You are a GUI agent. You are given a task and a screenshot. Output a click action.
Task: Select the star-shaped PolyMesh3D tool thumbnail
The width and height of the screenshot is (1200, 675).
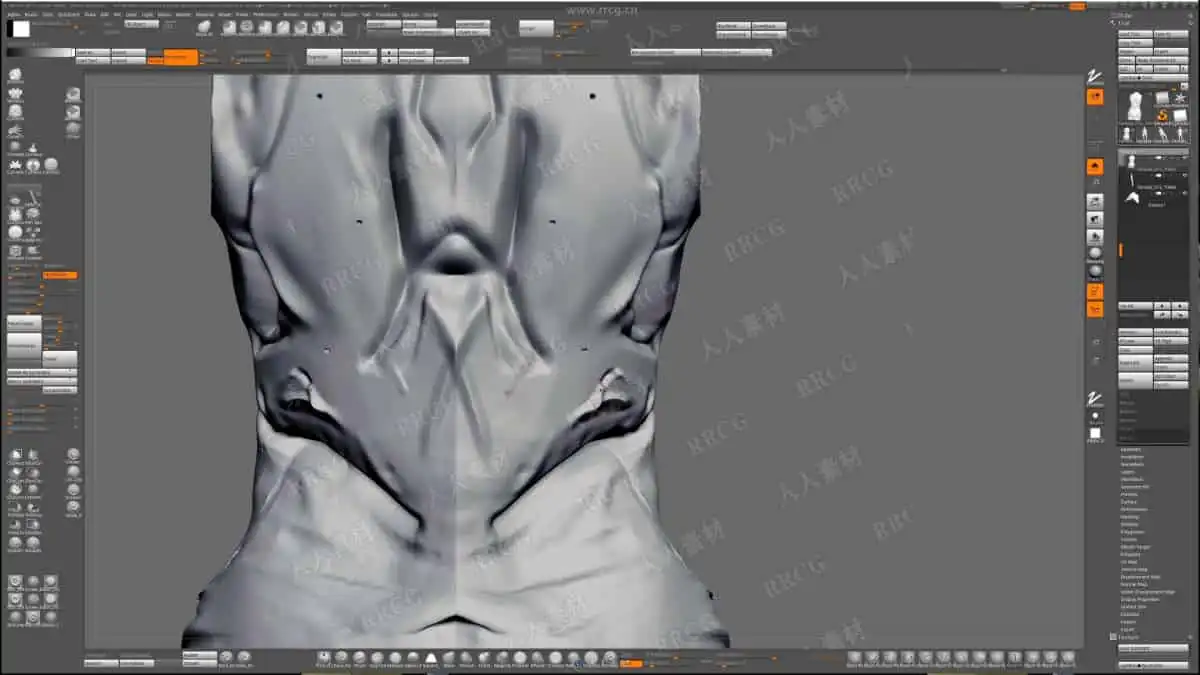click(1179, 97)
